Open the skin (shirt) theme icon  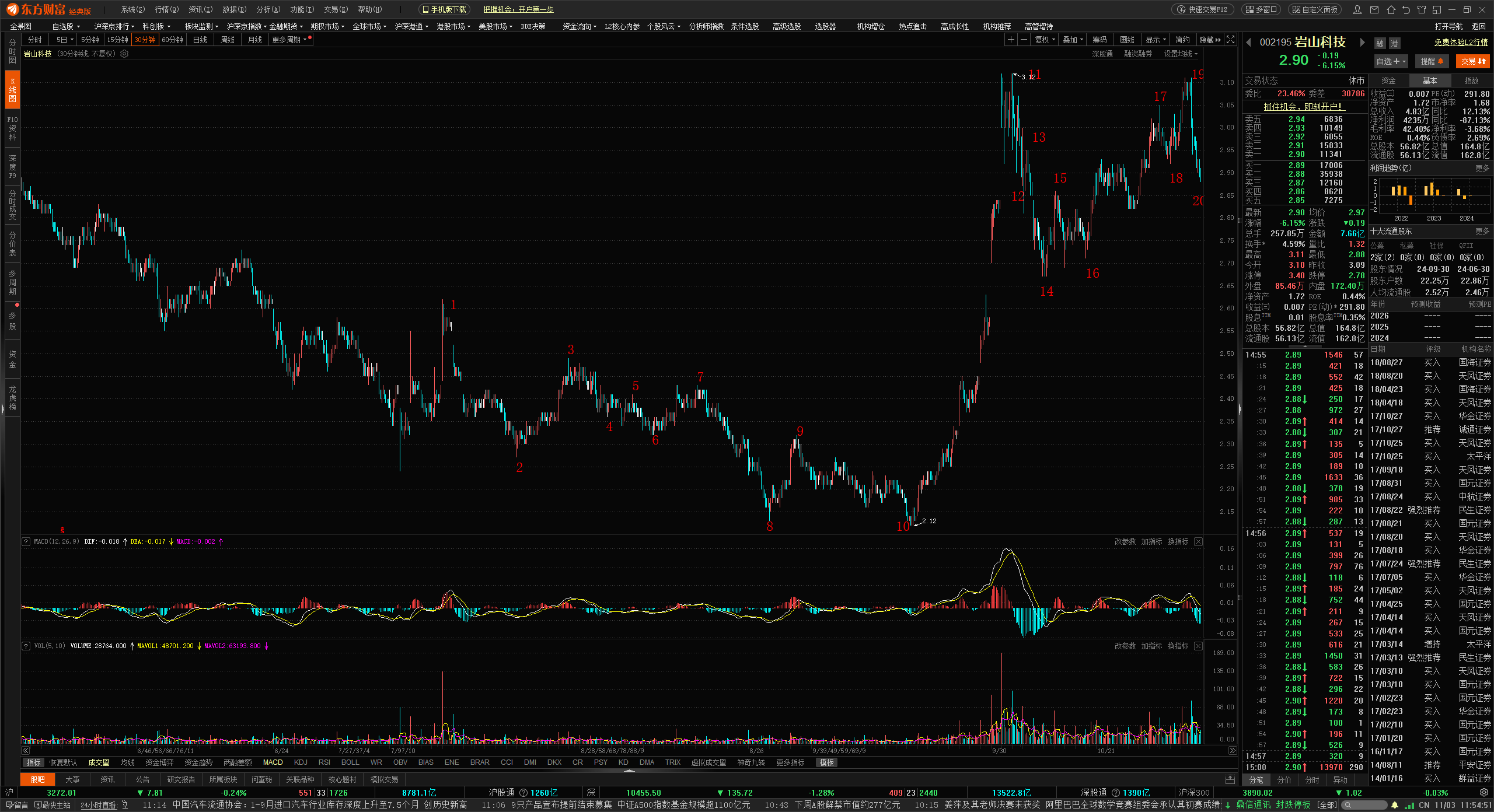pos(1421,9)
